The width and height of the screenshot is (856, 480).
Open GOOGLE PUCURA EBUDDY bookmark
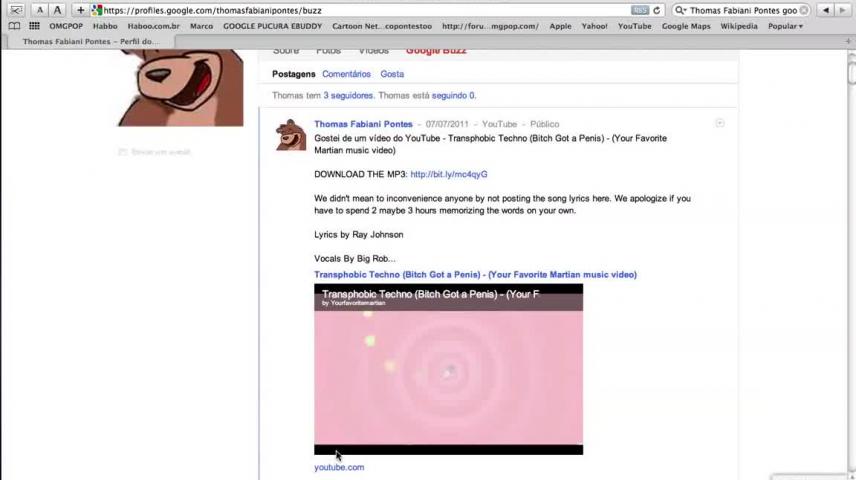click(x=272, y=26)
